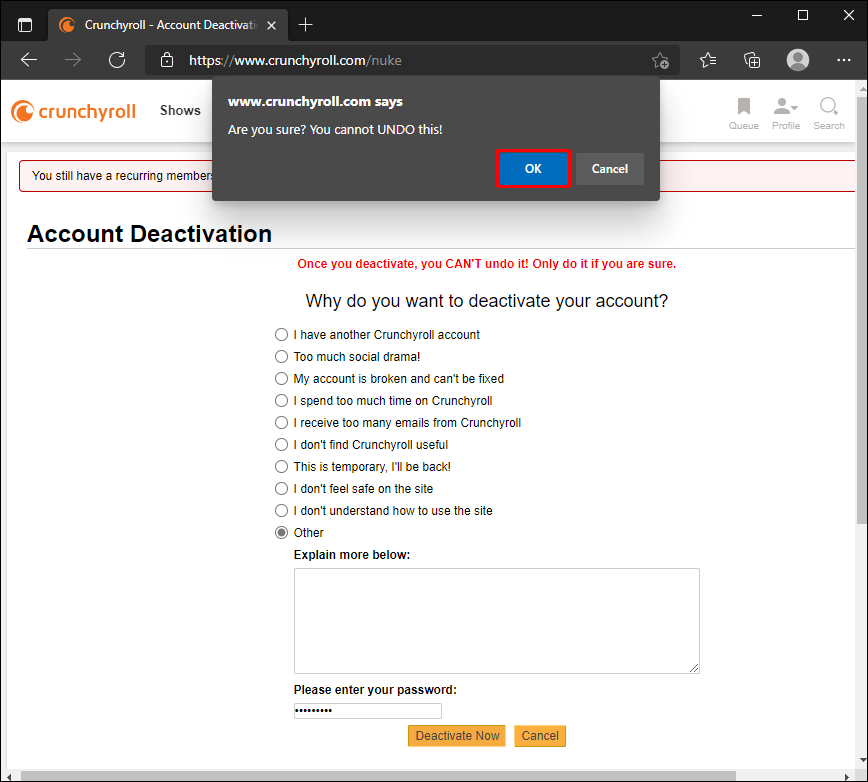Screen dimensions: 868x782
Task: Open the Profile dropdown
Action: pyautogui.click(x=786, y=113)
